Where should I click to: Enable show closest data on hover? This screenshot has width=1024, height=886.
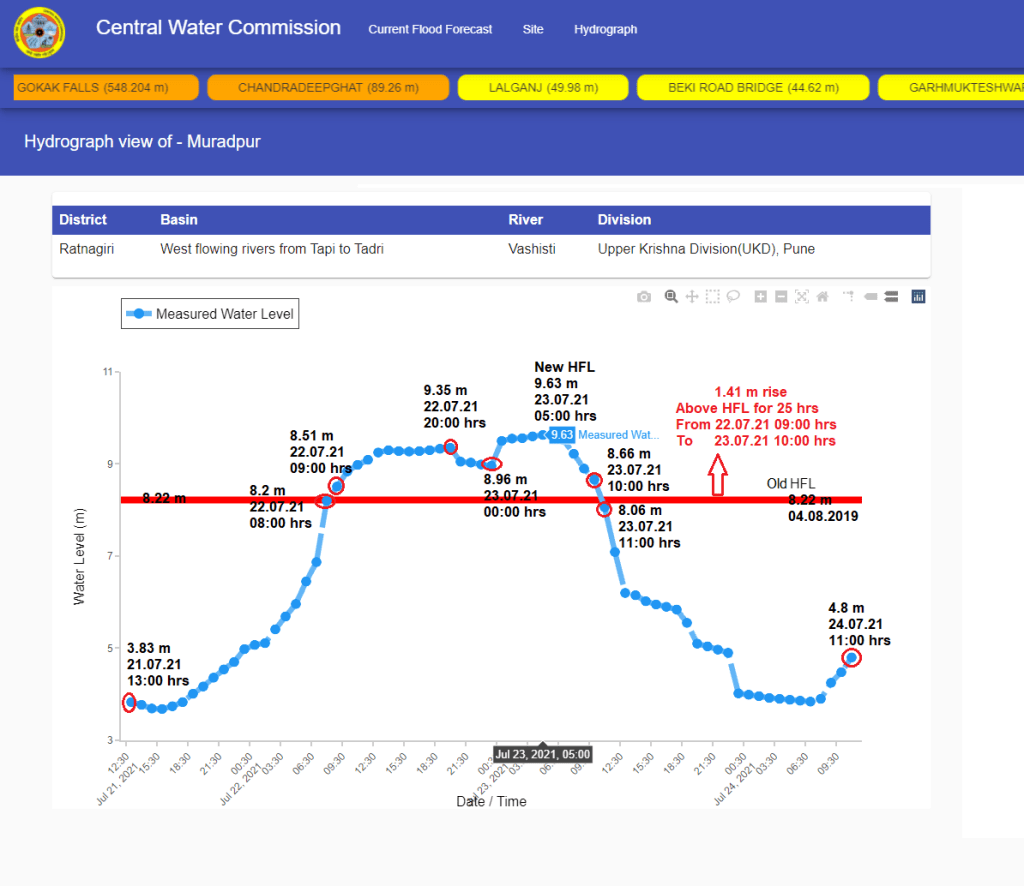pyautogui.click(x=870, y=297)
